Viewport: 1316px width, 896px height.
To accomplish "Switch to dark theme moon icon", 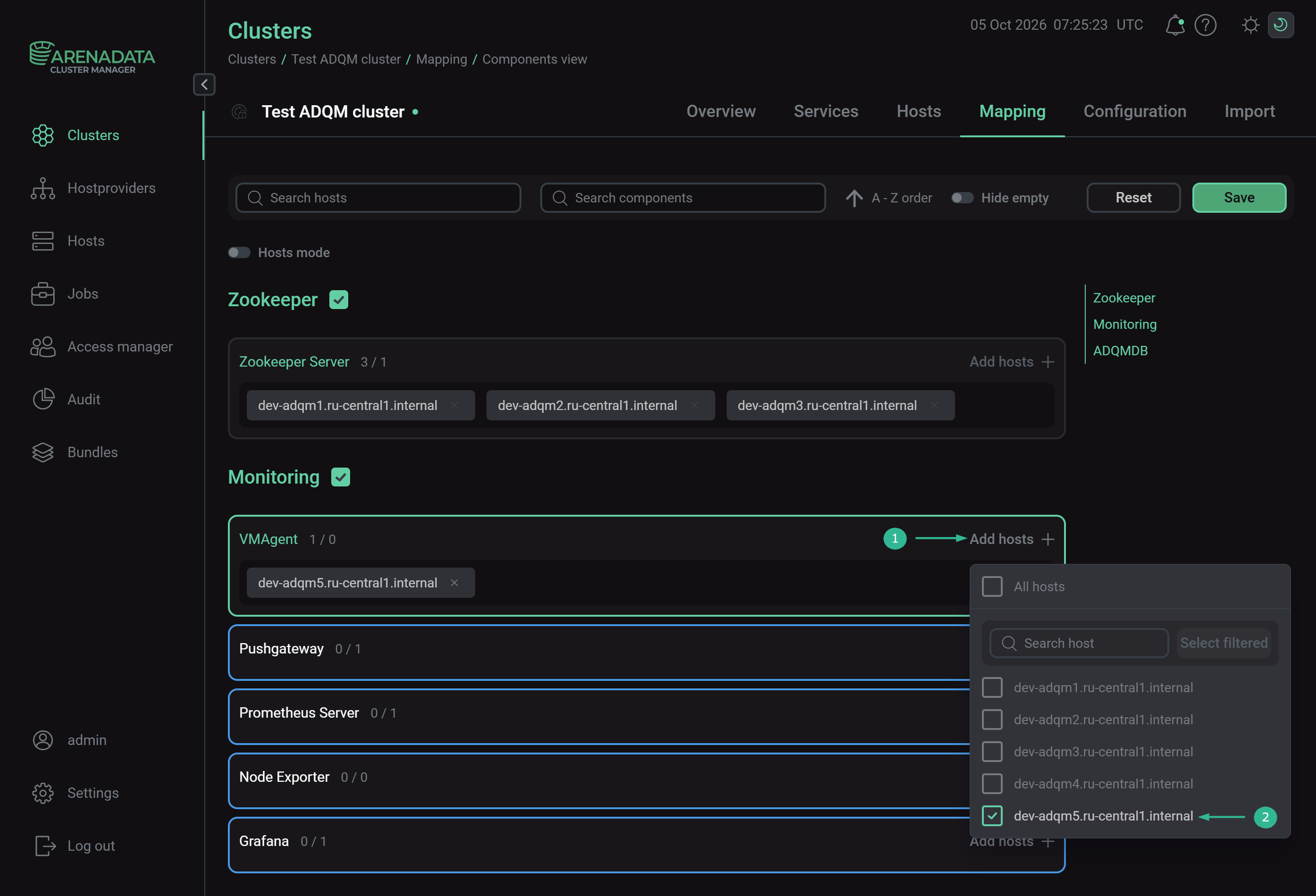I will coord(1280,25).
